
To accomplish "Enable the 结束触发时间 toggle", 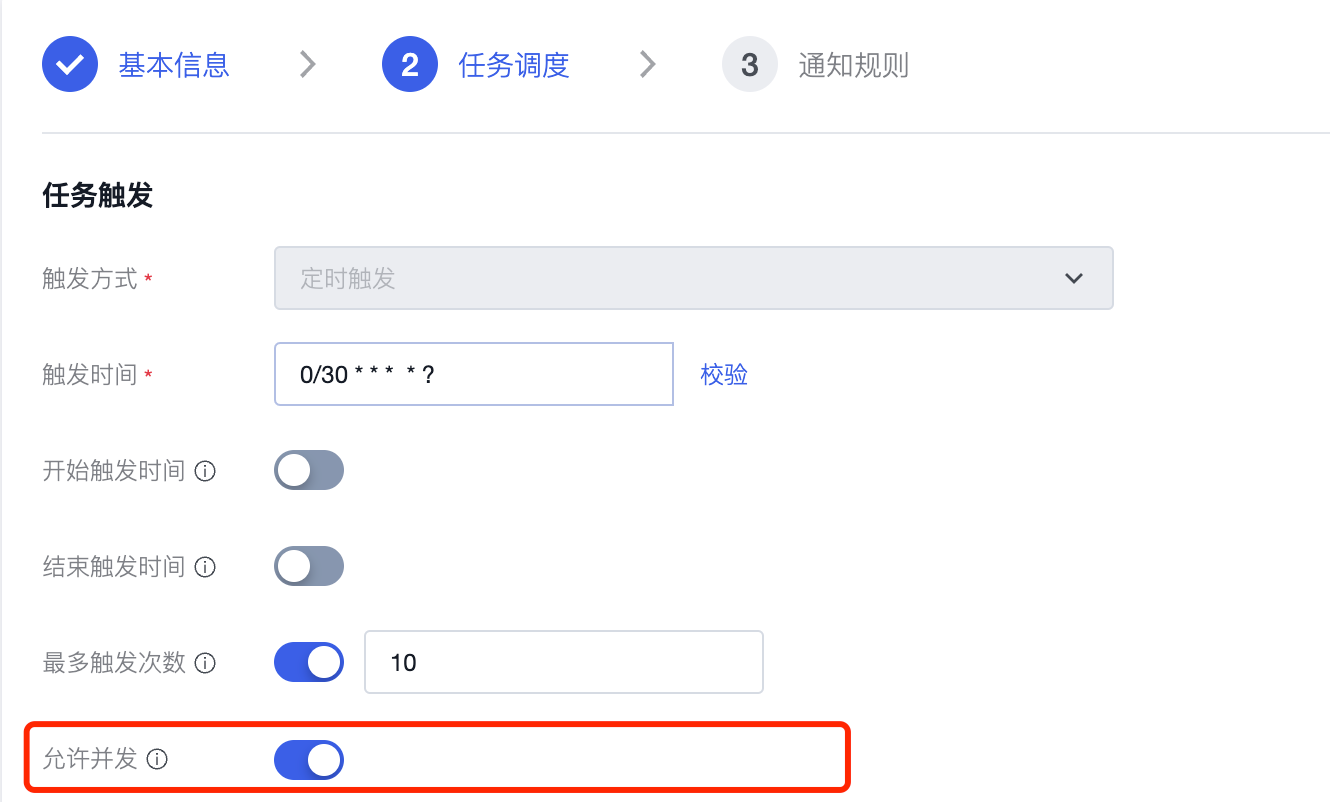I will pos(309,566).
